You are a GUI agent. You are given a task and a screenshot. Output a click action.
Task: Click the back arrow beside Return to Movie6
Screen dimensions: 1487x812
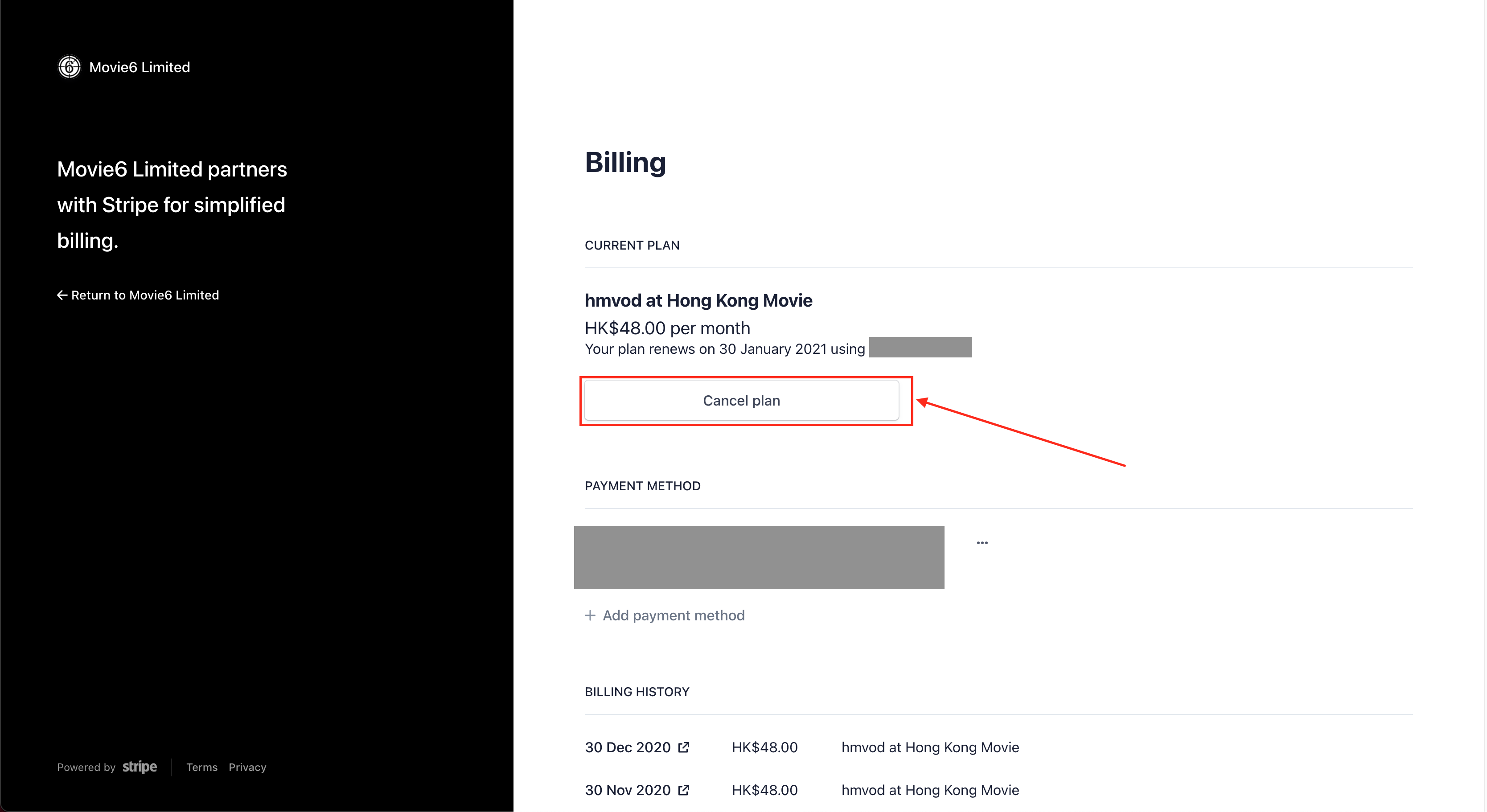pos(62,295)
